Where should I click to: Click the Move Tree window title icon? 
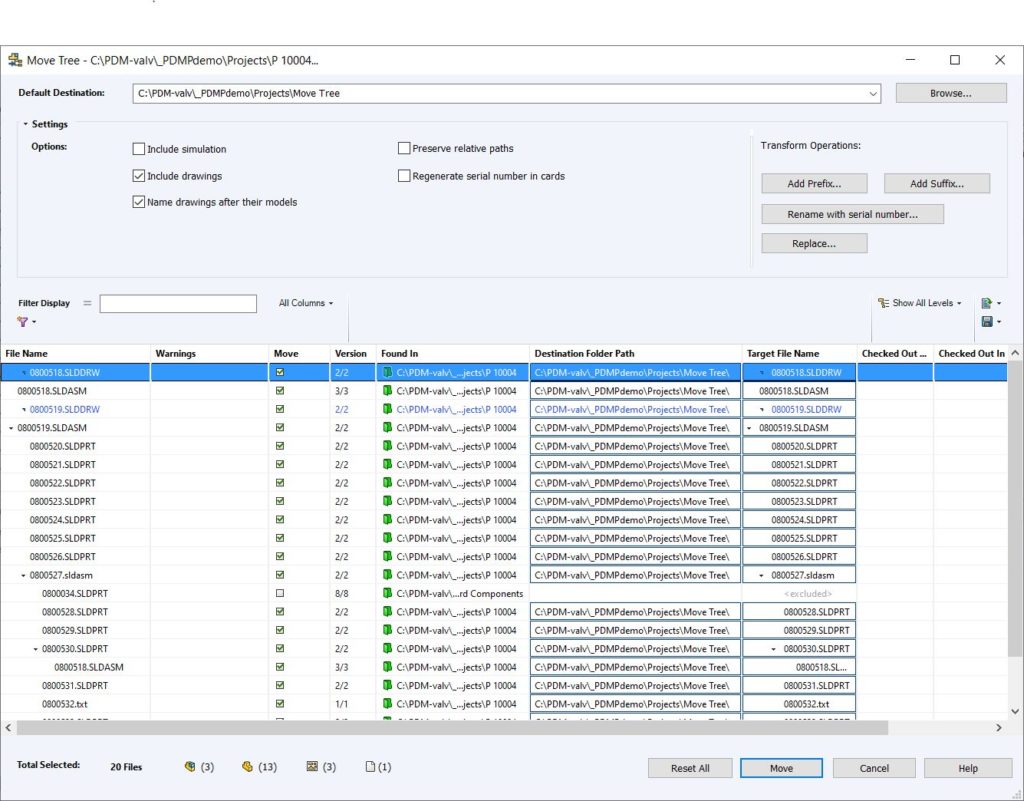[15, 60]
